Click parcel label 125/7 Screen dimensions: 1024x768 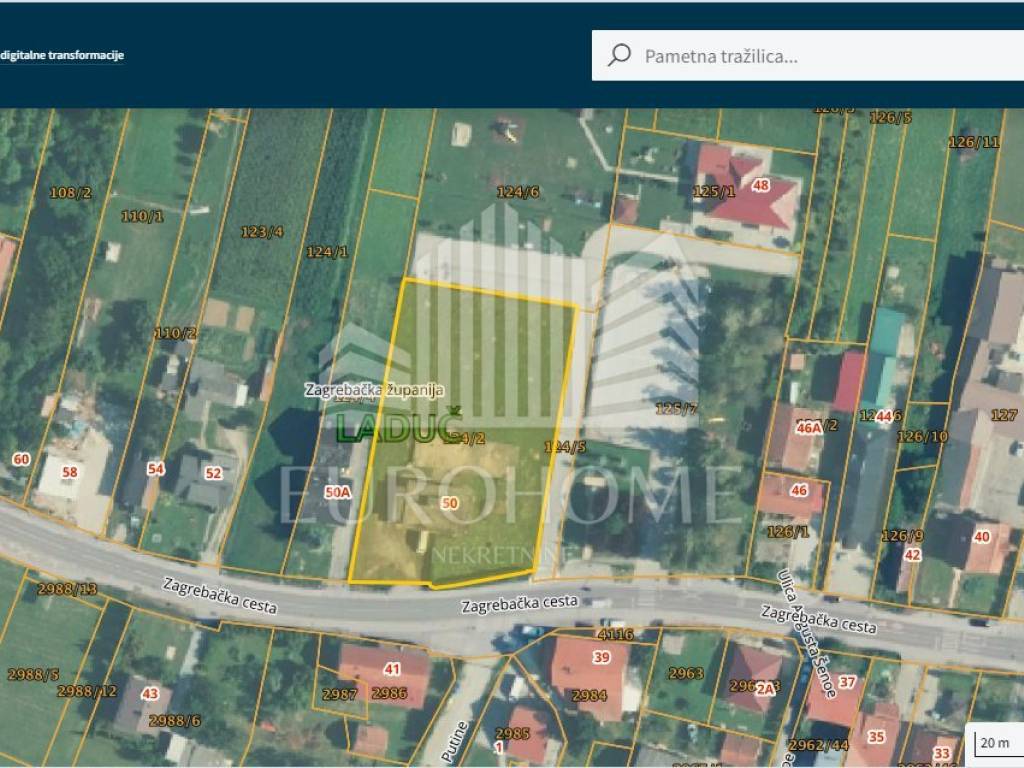676,408
